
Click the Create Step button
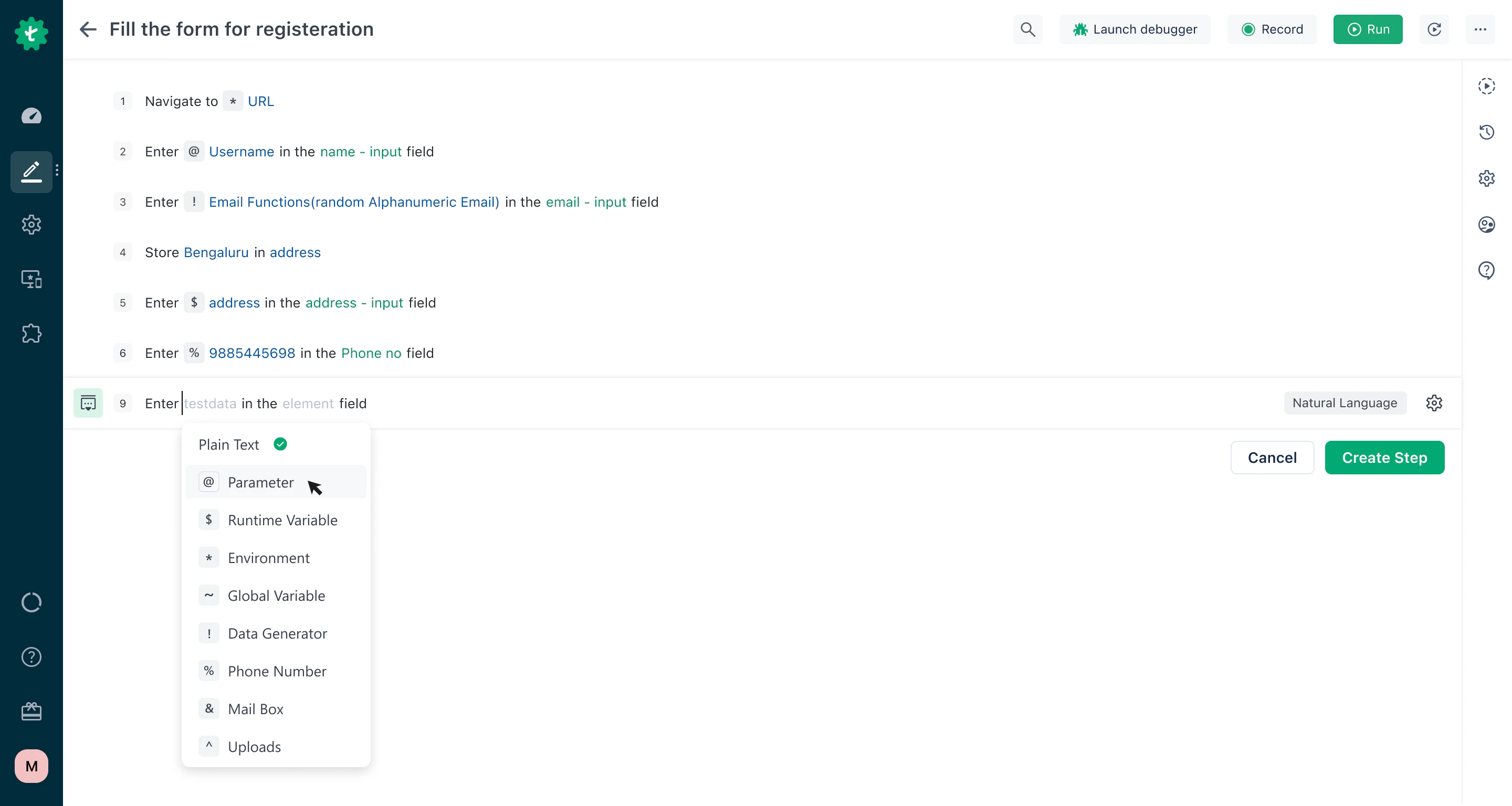tap(1384, 458)
